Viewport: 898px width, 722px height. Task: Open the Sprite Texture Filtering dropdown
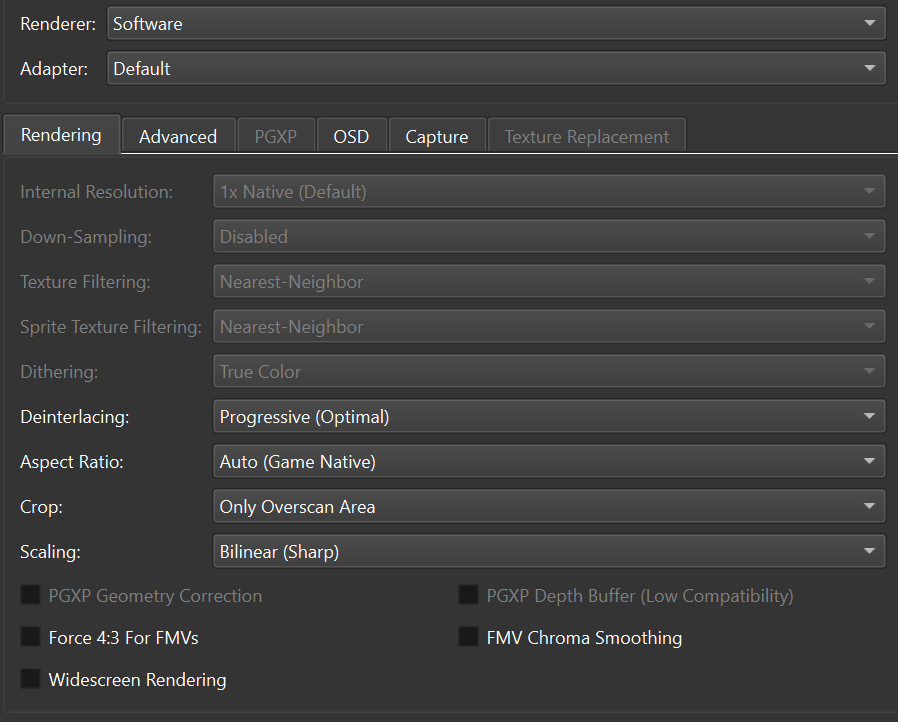pos(549,326)
